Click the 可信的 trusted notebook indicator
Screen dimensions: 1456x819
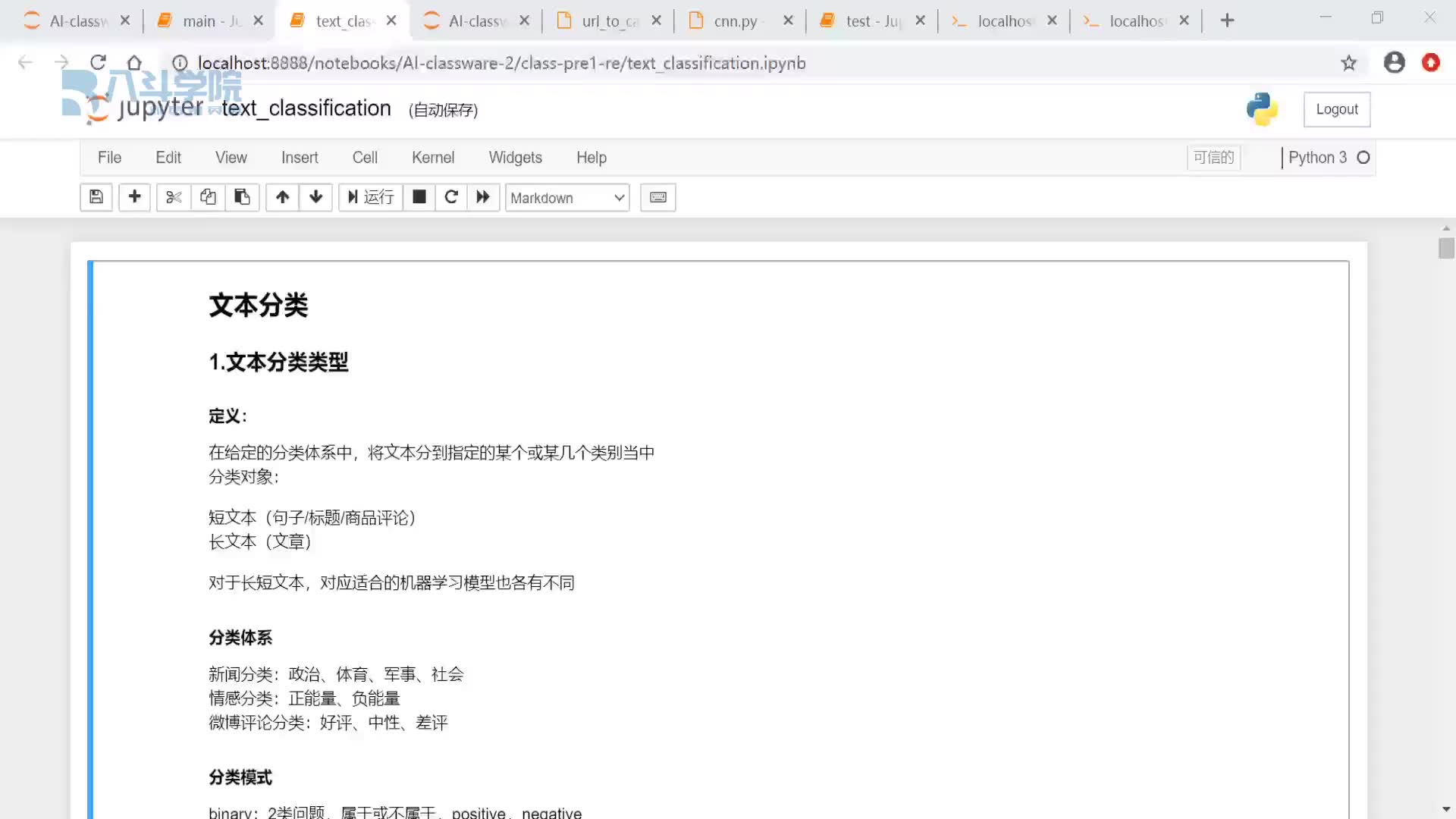pos(1214,158)
